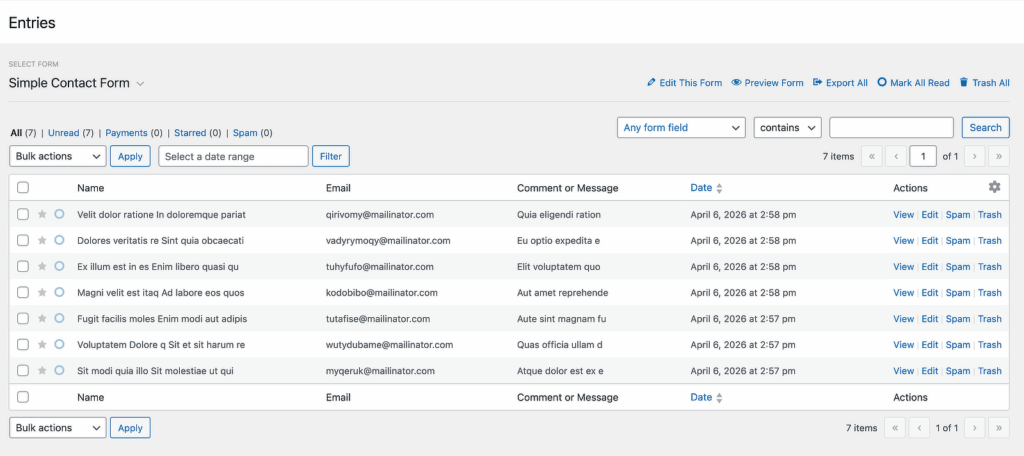Check the Ex illum est entry

(x=23, y=267)
